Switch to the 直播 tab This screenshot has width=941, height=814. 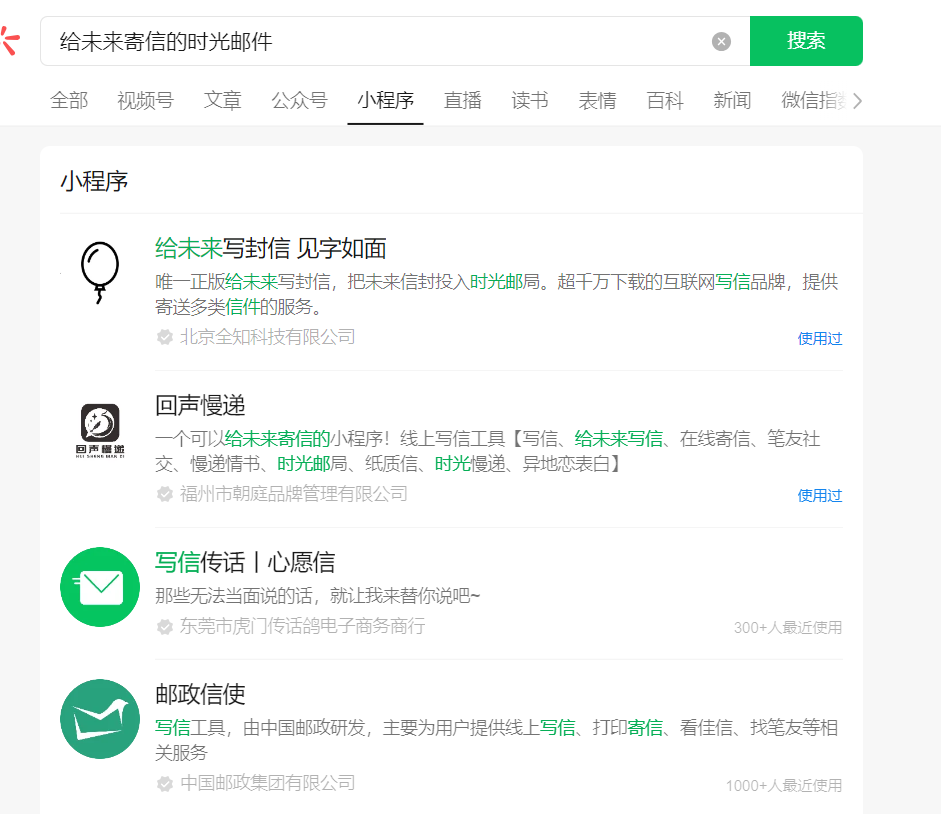coord(463,100)
